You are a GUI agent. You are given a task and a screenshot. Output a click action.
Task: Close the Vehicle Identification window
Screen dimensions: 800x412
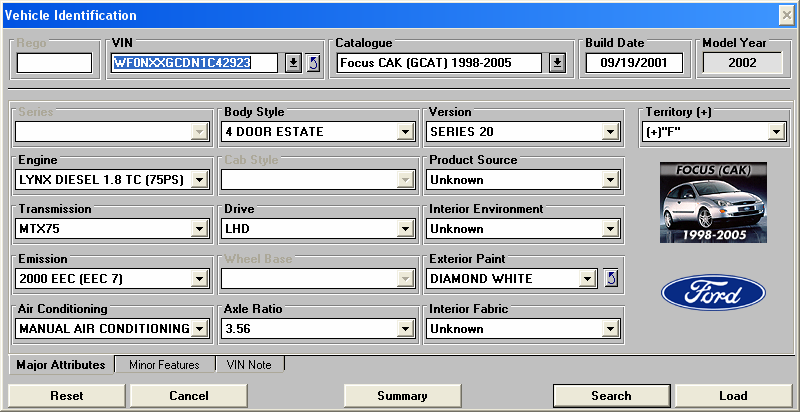click(787, 15)
